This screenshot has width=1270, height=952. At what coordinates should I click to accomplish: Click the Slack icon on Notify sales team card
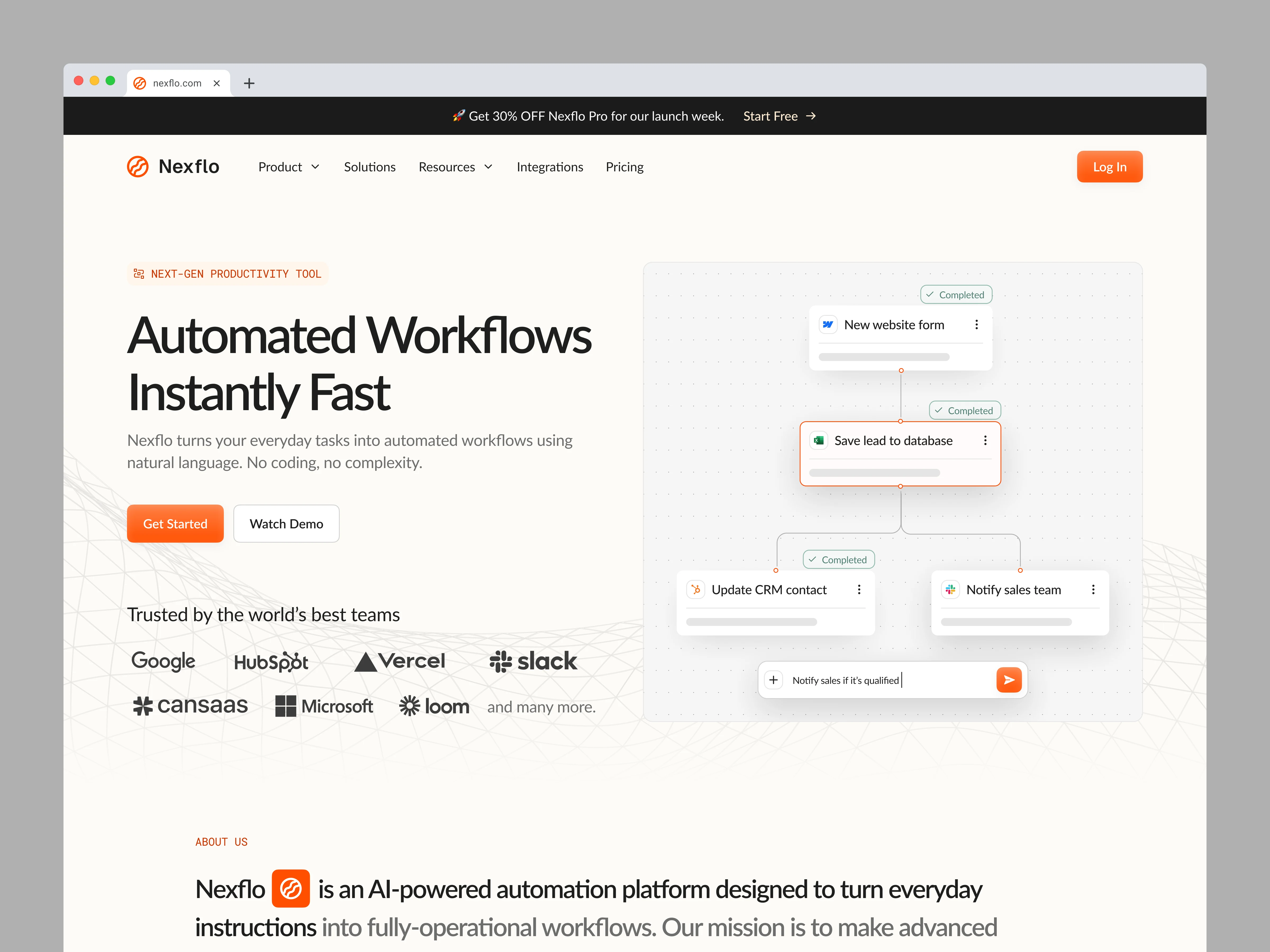click(x=950, y=589)
